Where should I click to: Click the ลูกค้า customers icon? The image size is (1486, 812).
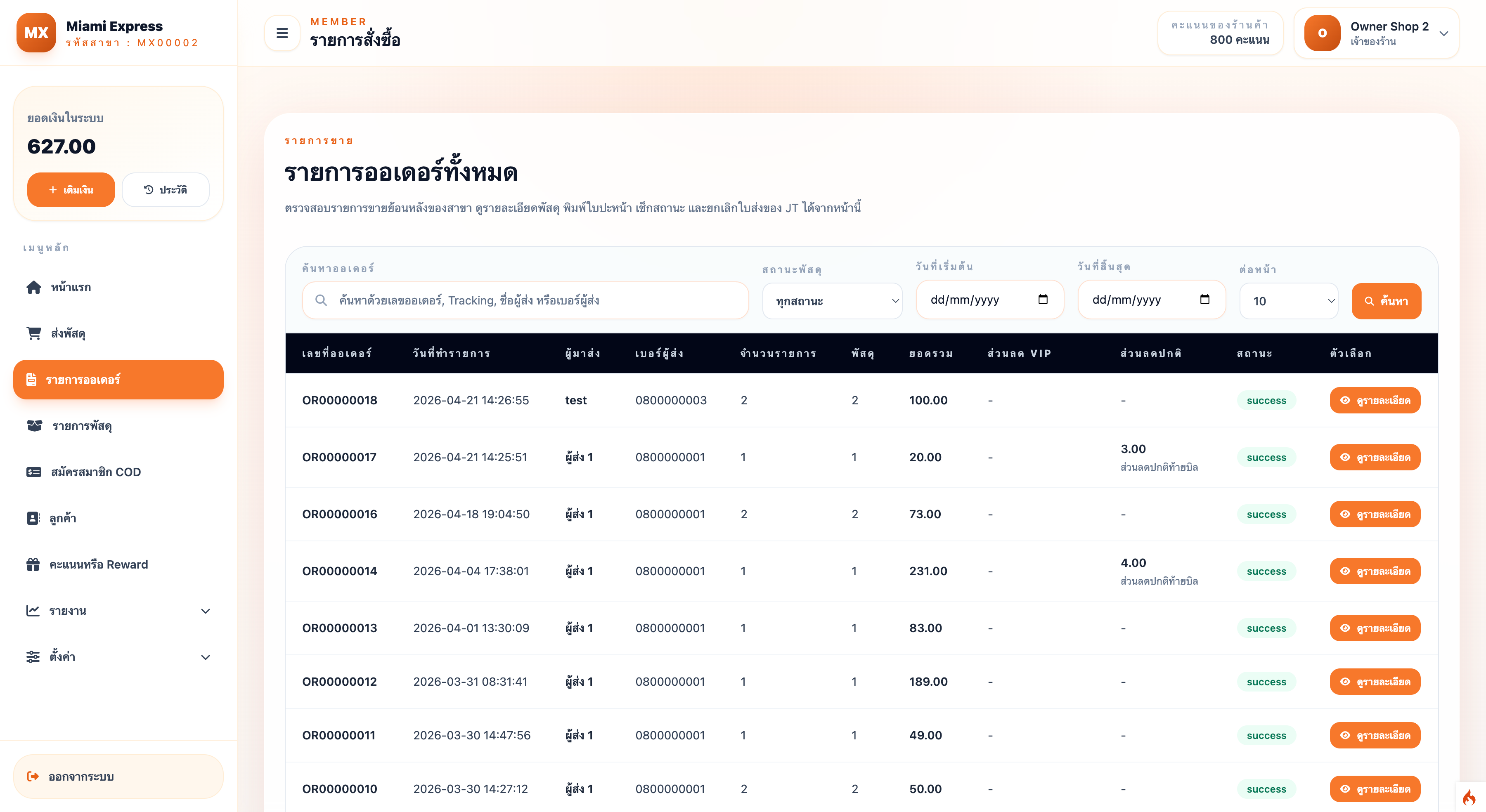point(33,518)
